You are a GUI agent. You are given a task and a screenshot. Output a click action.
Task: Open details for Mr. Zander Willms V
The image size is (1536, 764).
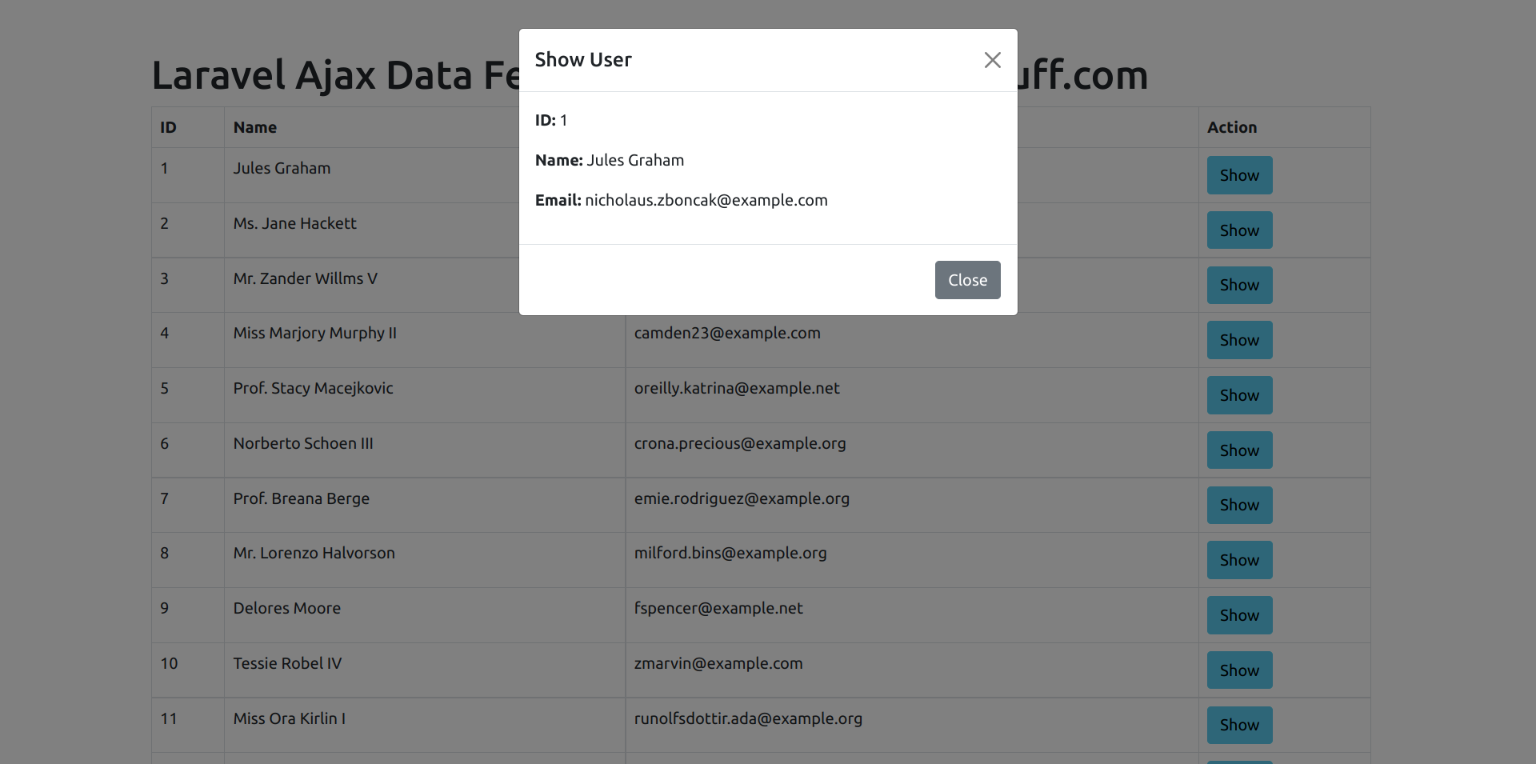(1239, 285)
